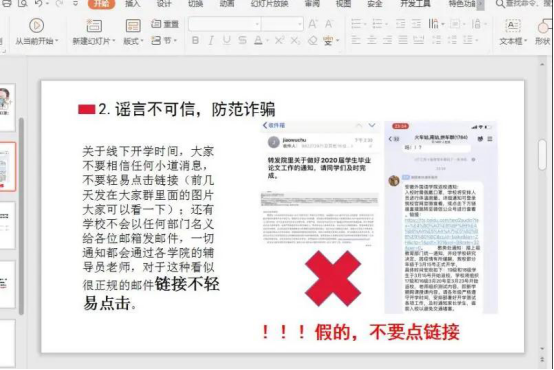Open the font size combo box
The height and width of the screenshot is (370, 554).
282,24
